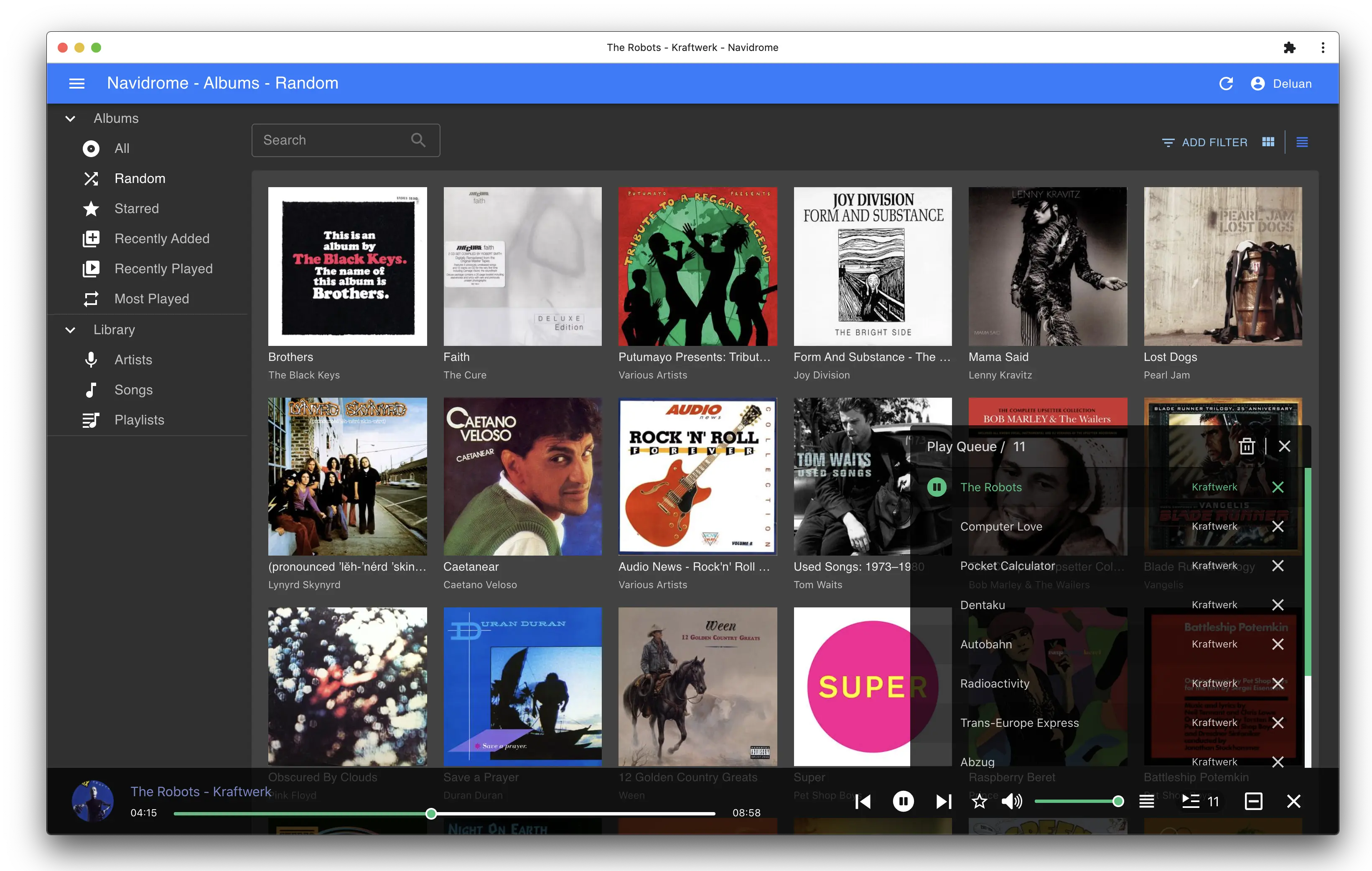The image size is (1372, 871).
Task: Collapse the Albums sidebar section
Action: point(70,119)
